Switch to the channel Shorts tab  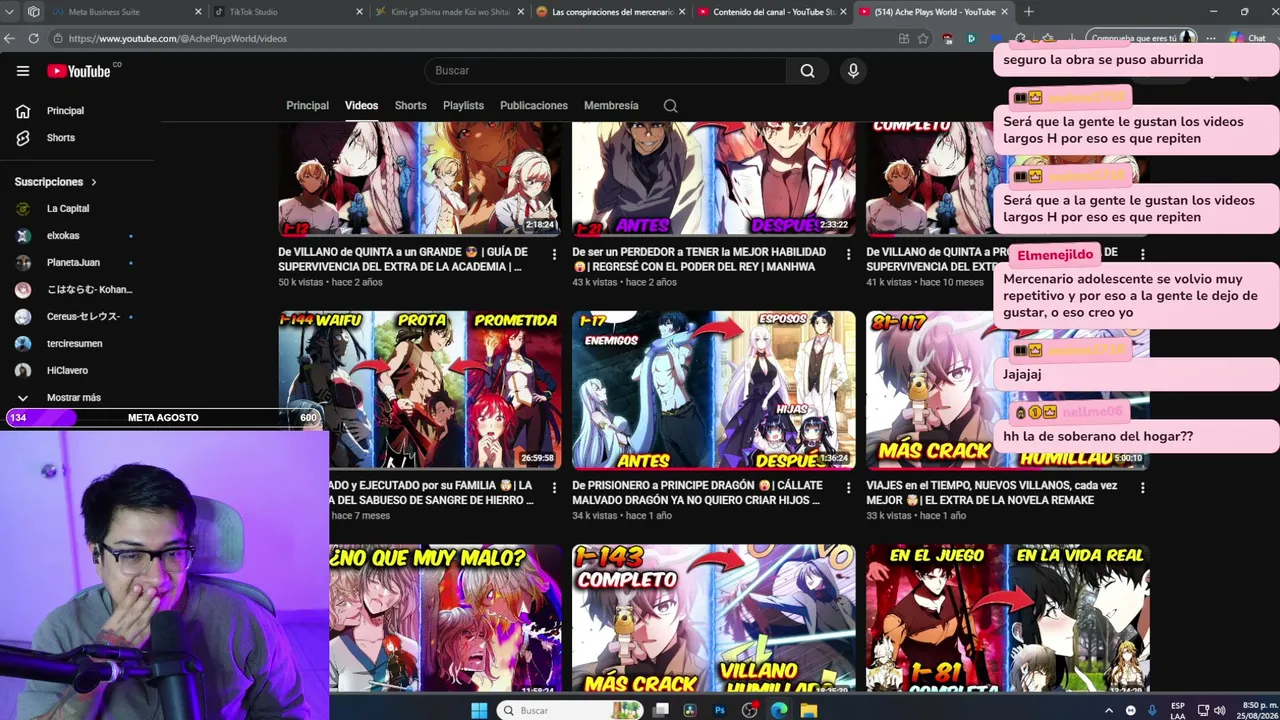(x=410, y=106)
